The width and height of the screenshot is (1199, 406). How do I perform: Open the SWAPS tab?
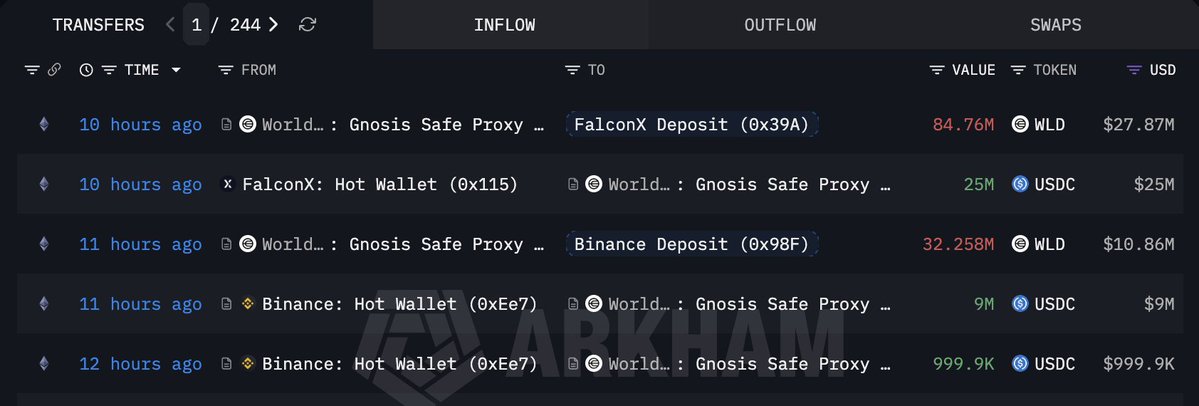coord(1055,25)
